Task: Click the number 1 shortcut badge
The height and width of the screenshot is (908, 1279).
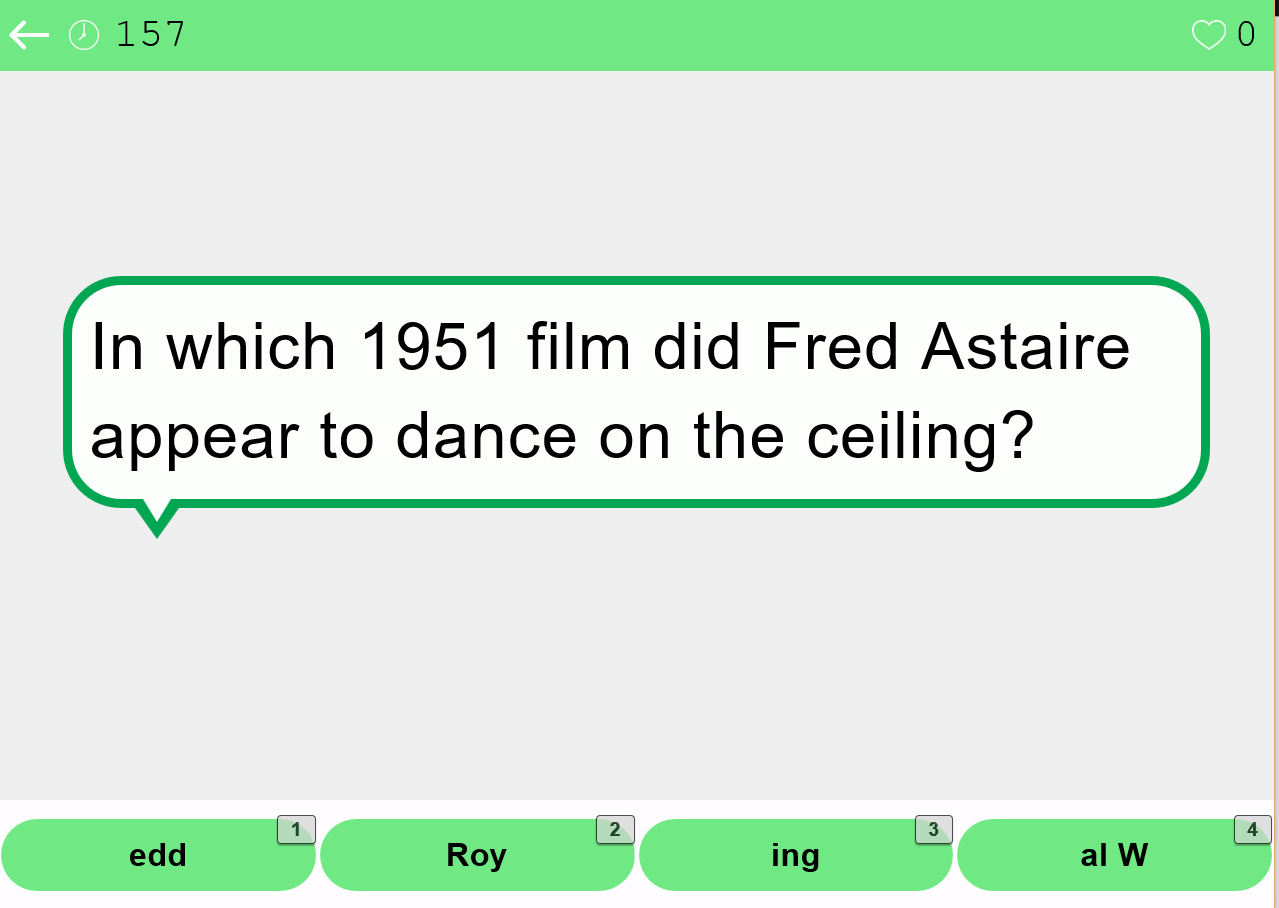Action: [296, 830]
